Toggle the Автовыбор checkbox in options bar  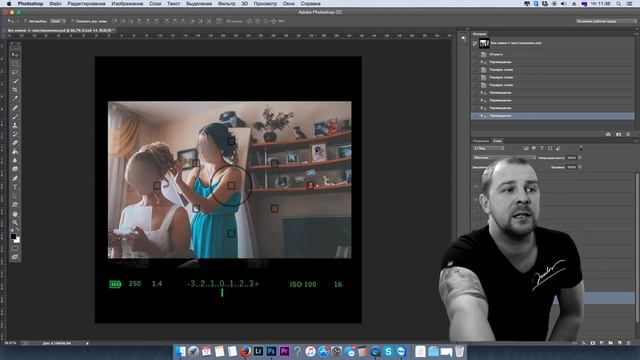point(26,21)
